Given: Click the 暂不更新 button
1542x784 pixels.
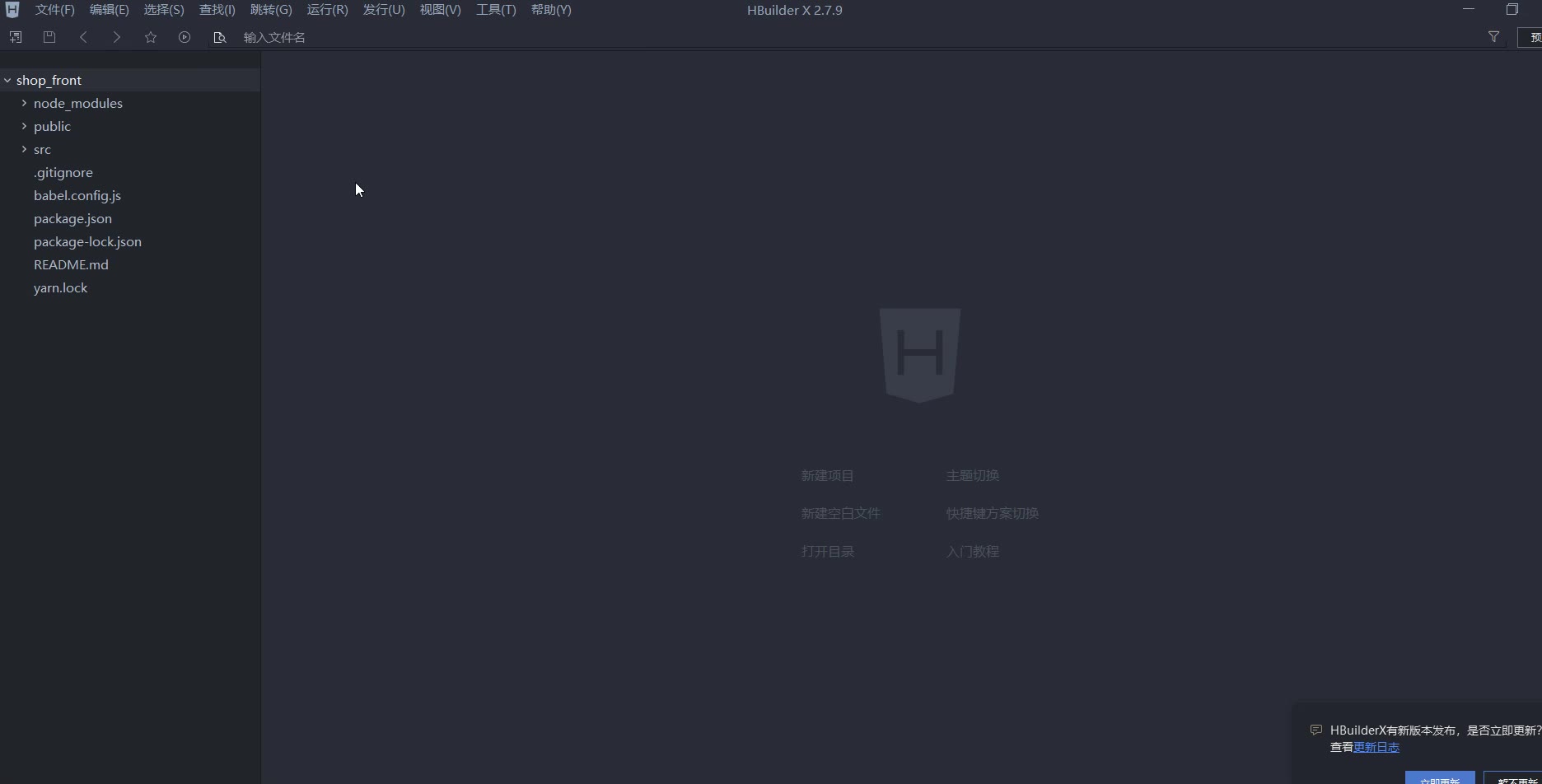Looking at the screenshot, I should (x=1514, y=779).
